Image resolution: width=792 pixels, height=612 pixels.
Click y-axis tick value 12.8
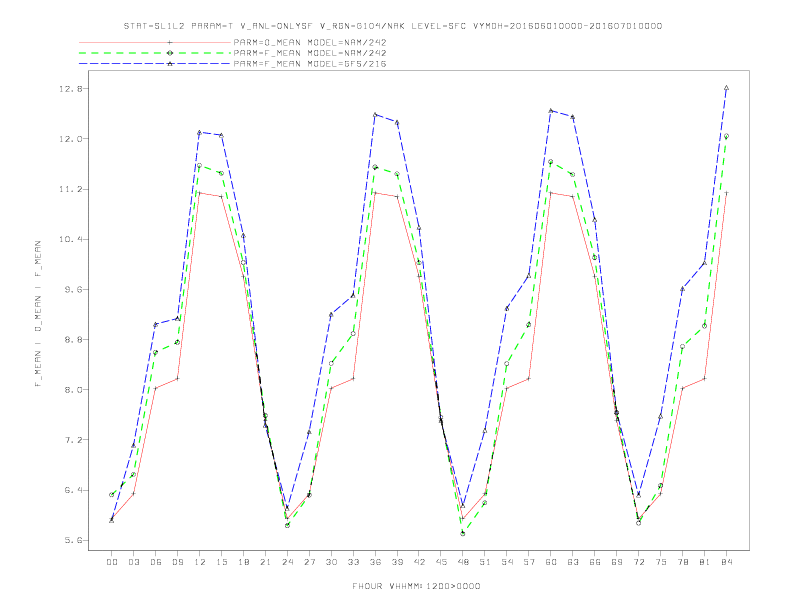point(70,89)
